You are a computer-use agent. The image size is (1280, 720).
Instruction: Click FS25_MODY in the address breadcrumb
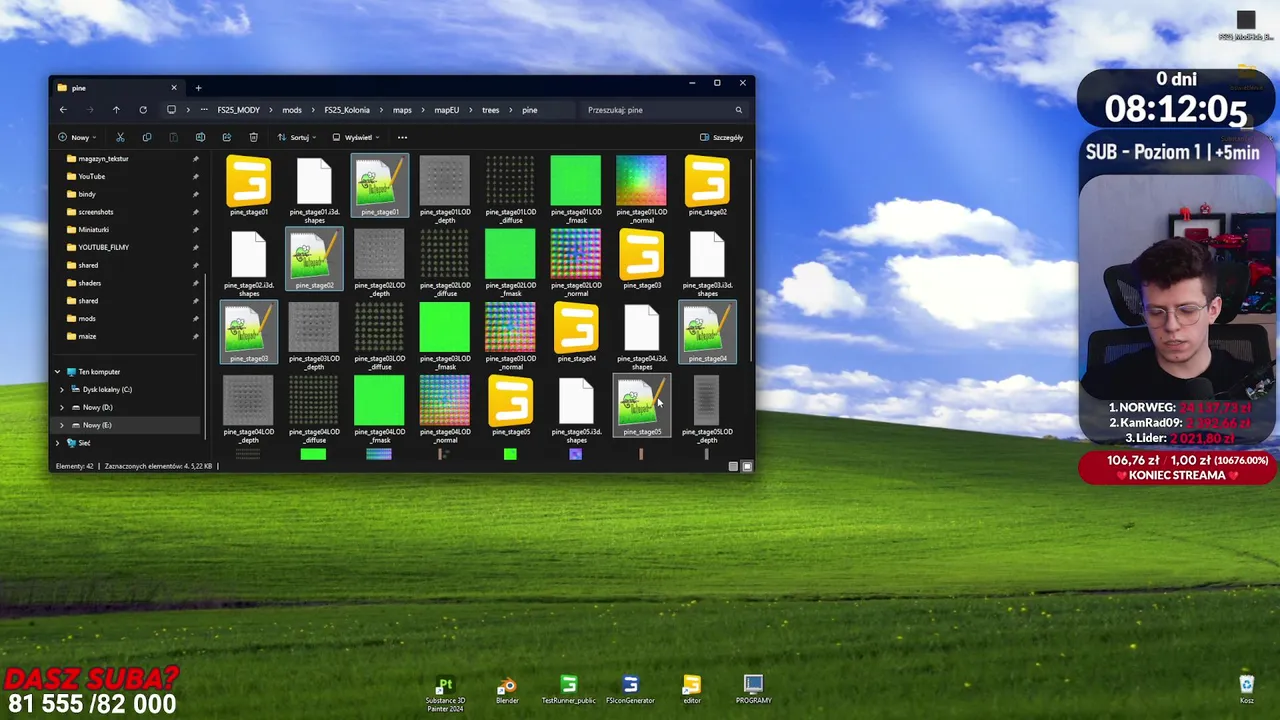point(238,110)
